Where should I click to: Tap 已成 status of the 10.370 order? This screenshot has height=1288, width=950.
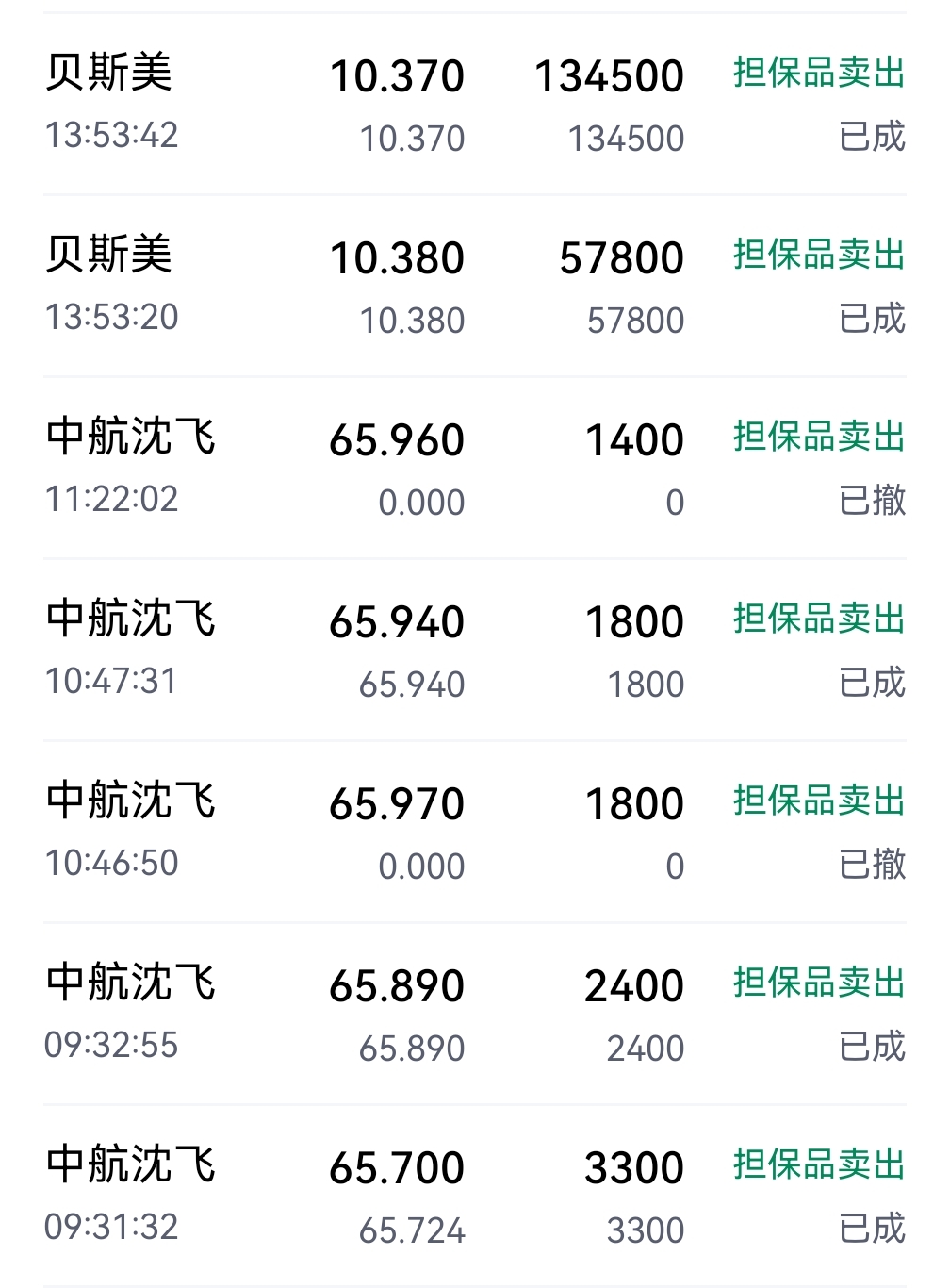point(872,137)
